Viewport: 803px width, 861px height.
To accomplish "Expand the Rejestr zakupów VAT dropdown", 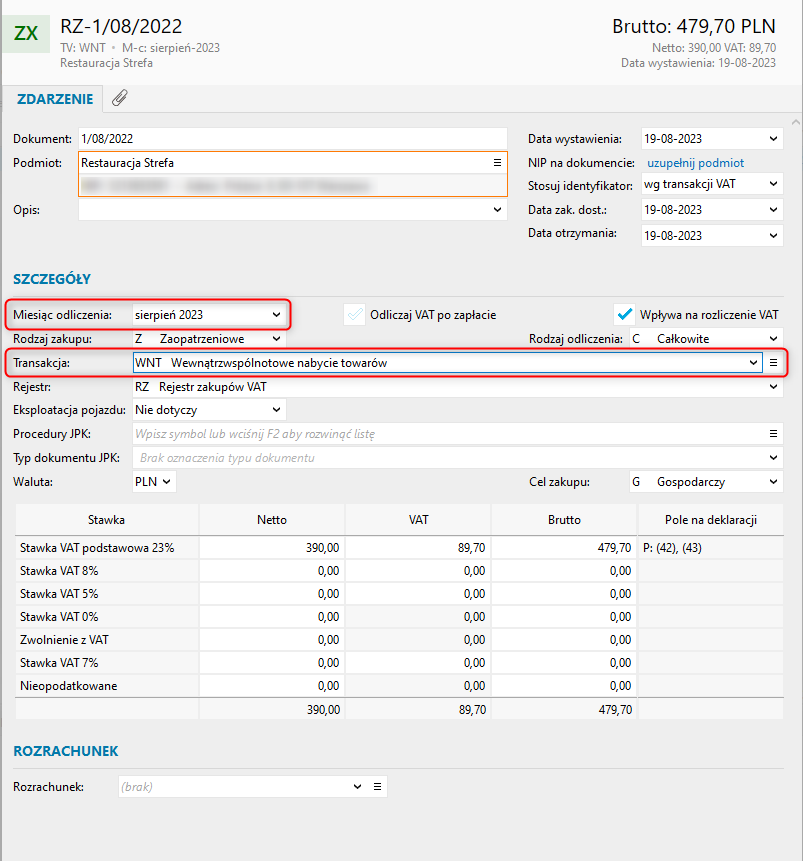I will pos(773,386).
